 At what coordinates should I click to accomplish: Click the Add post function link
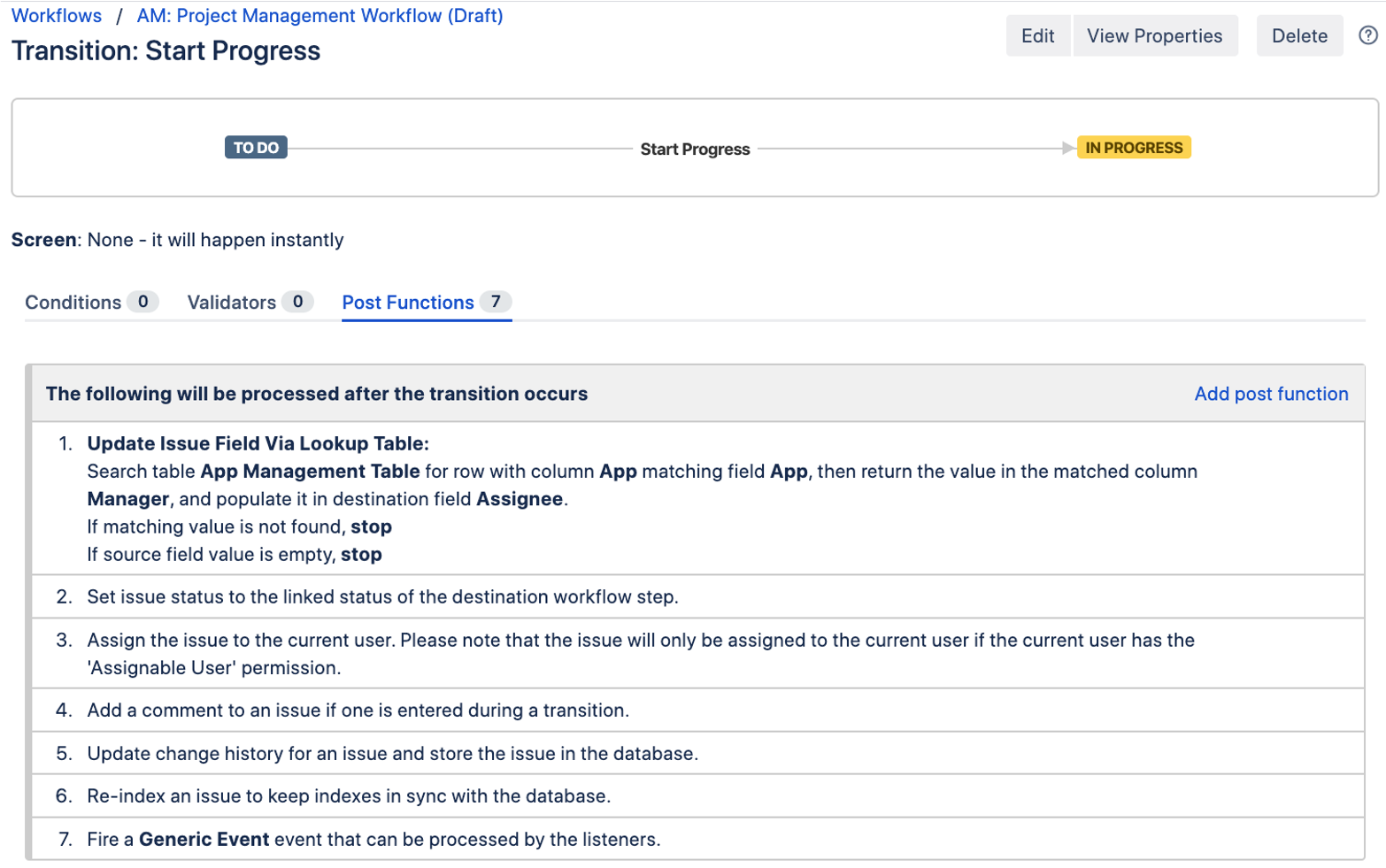pos(1270,394)
